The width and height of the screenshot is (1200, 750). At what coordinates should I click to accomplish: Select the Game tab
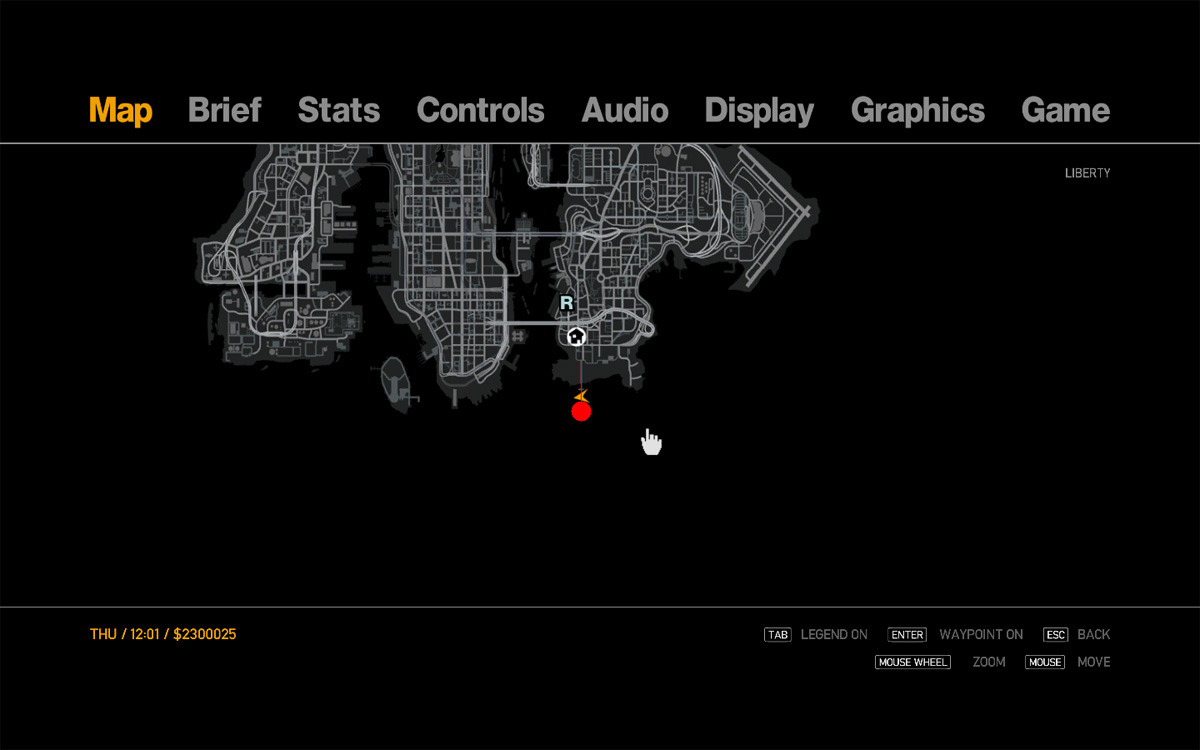point(1065,110)
